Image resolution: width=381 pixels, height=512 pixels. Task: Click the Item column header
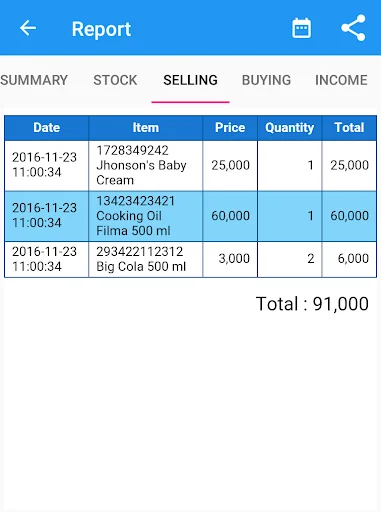point(146,128)
